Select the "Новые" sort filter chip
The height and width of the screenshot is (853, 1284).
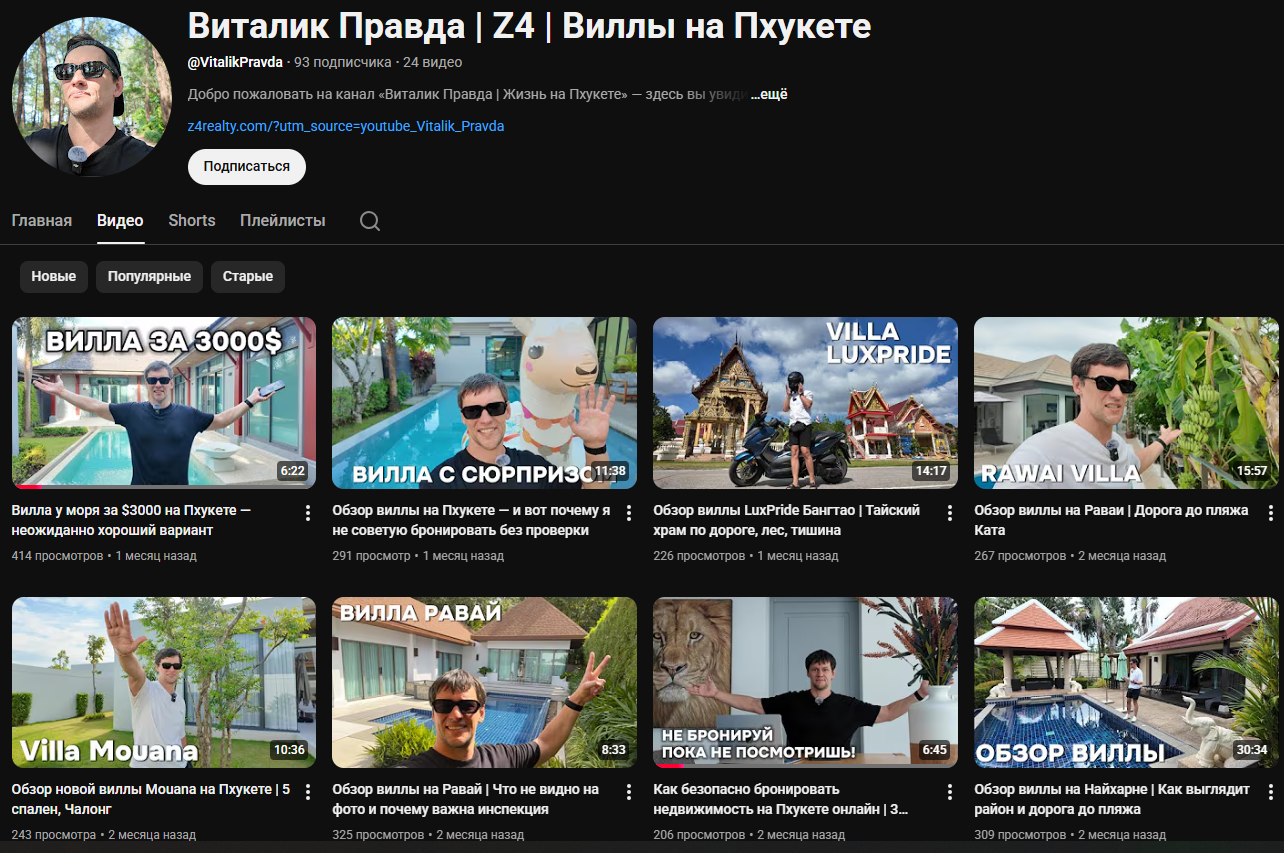54,277
